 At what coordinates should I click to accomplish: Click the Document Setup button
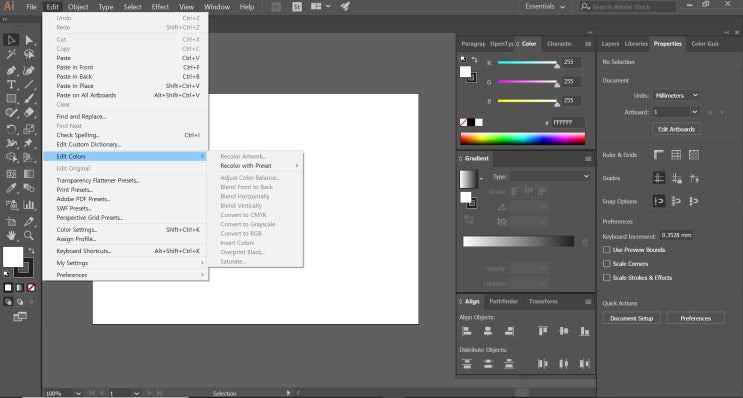coord(632,318)
